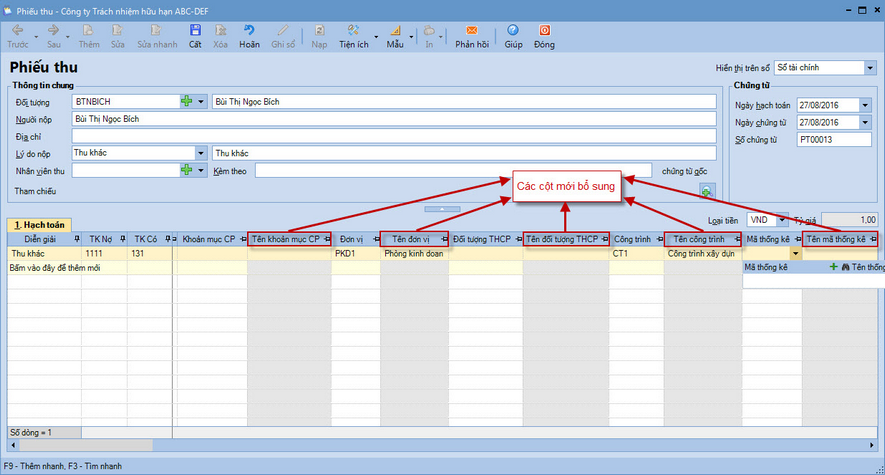Click the Tham chiếu reference search icon
Image resolution: width=885 pixels, height=475 pixels.
click(x=707, y=191)
